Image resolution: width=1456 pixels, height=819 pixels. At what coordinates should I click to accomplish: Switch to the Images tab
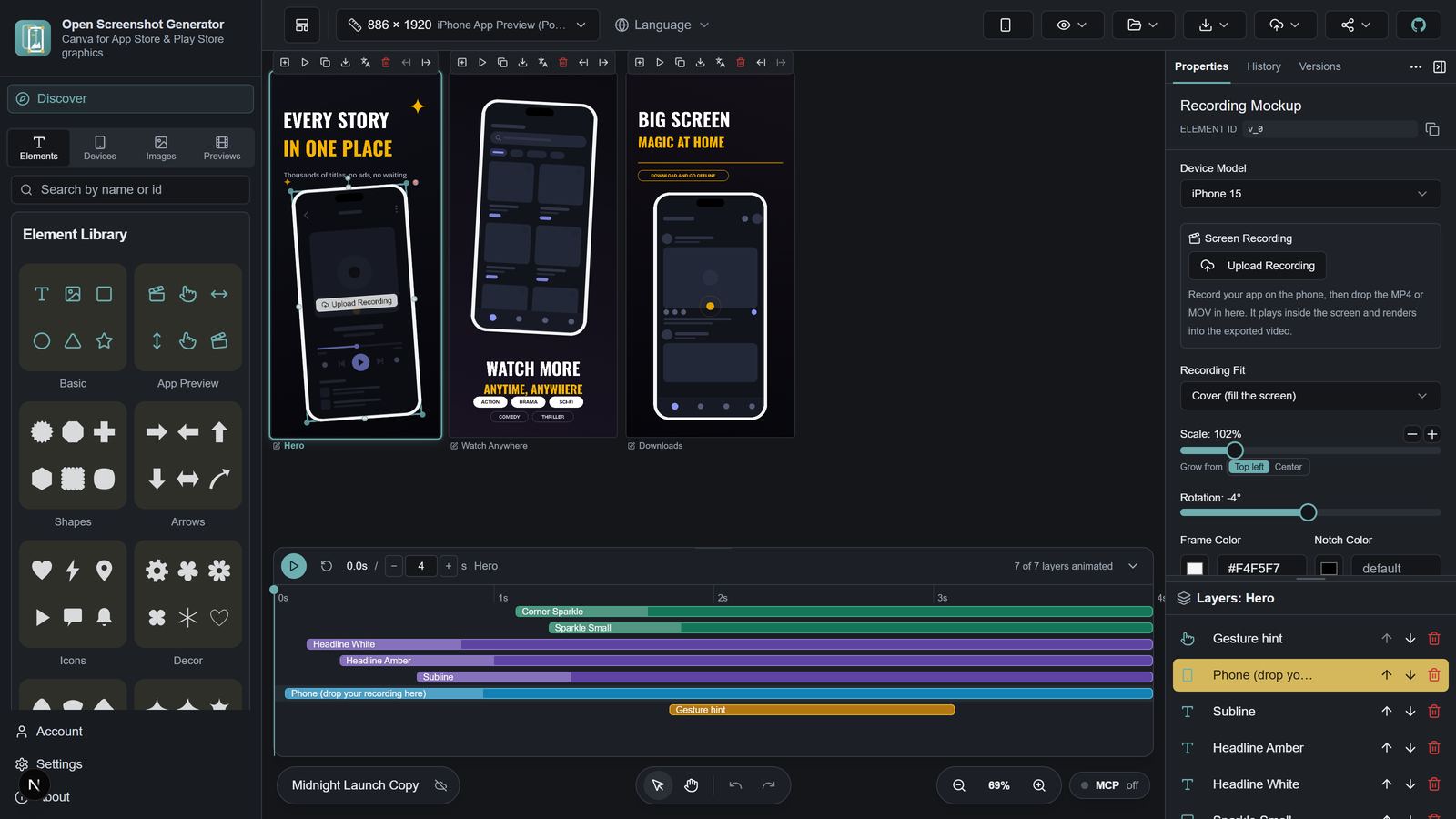[161, 147]
